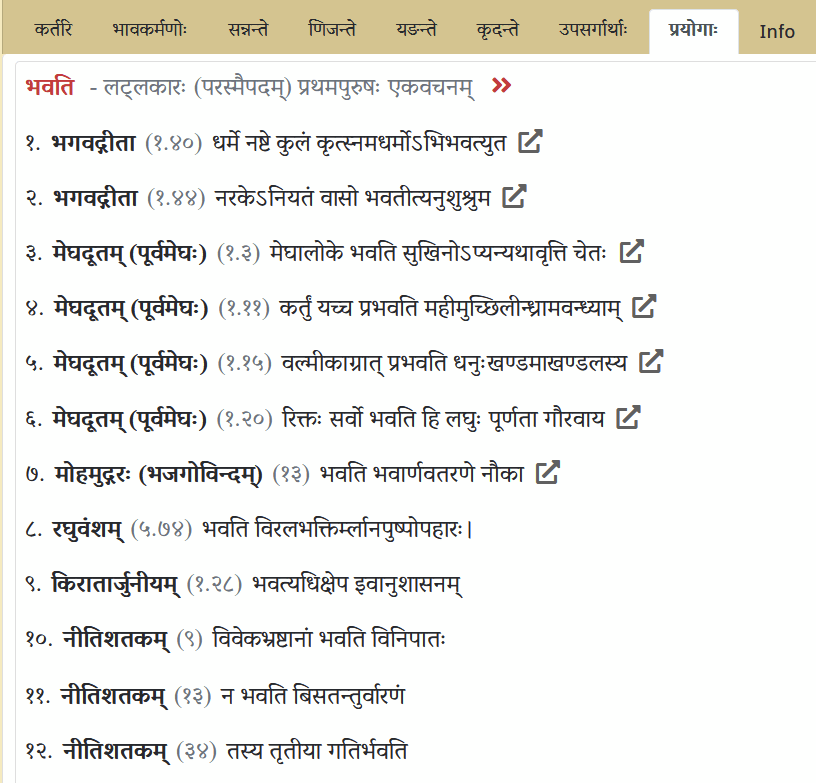Click the red भवति heading word
Image resolution: width=816 pixels, height=783 pixels.
point(50,87)
